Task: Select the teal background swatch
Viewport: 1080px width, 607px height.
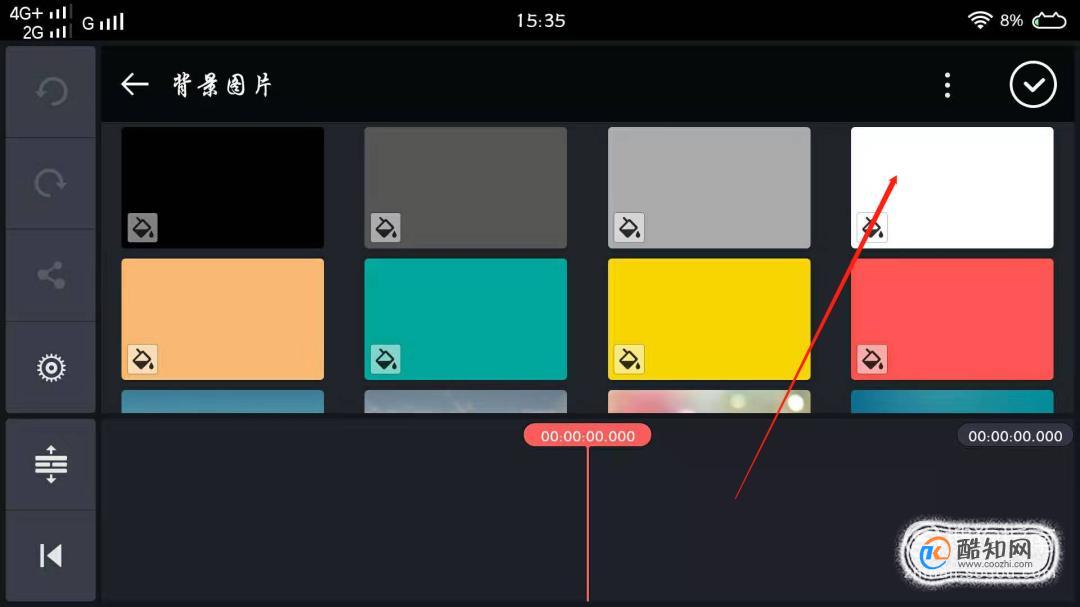Action: tap(466, 319)
